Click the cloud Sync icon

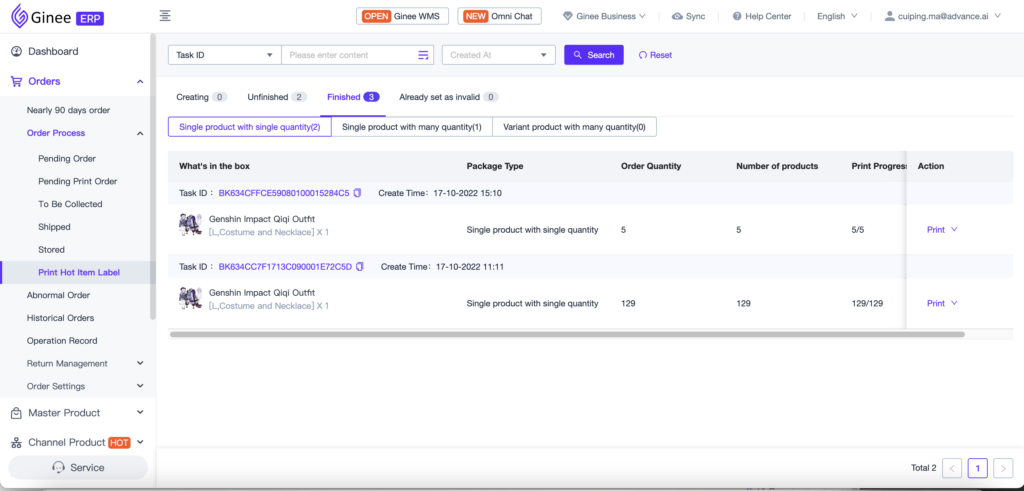tap(677, 16)
